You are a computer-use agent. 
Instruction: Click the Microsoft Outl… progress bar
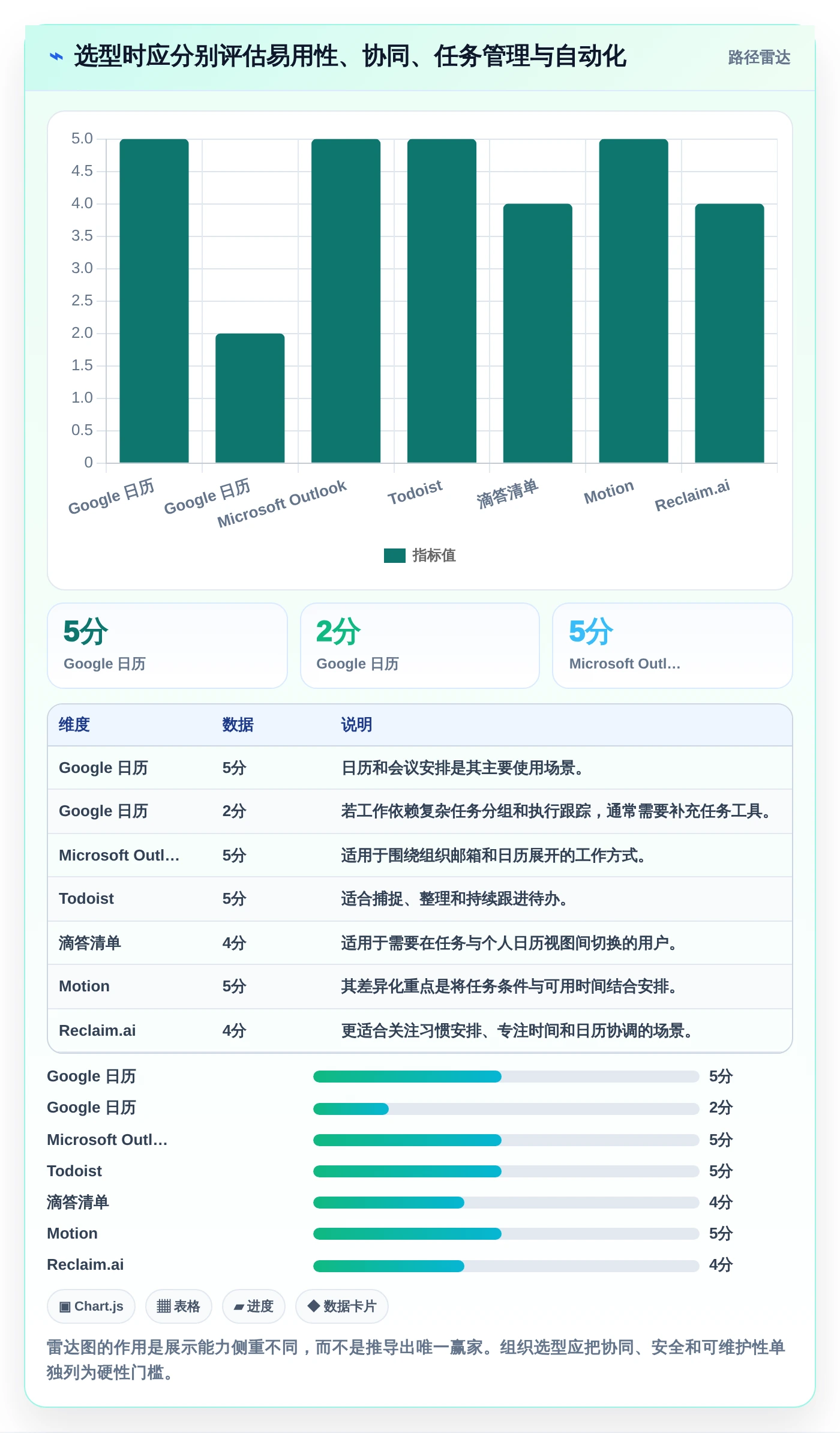click(506, 1140)
